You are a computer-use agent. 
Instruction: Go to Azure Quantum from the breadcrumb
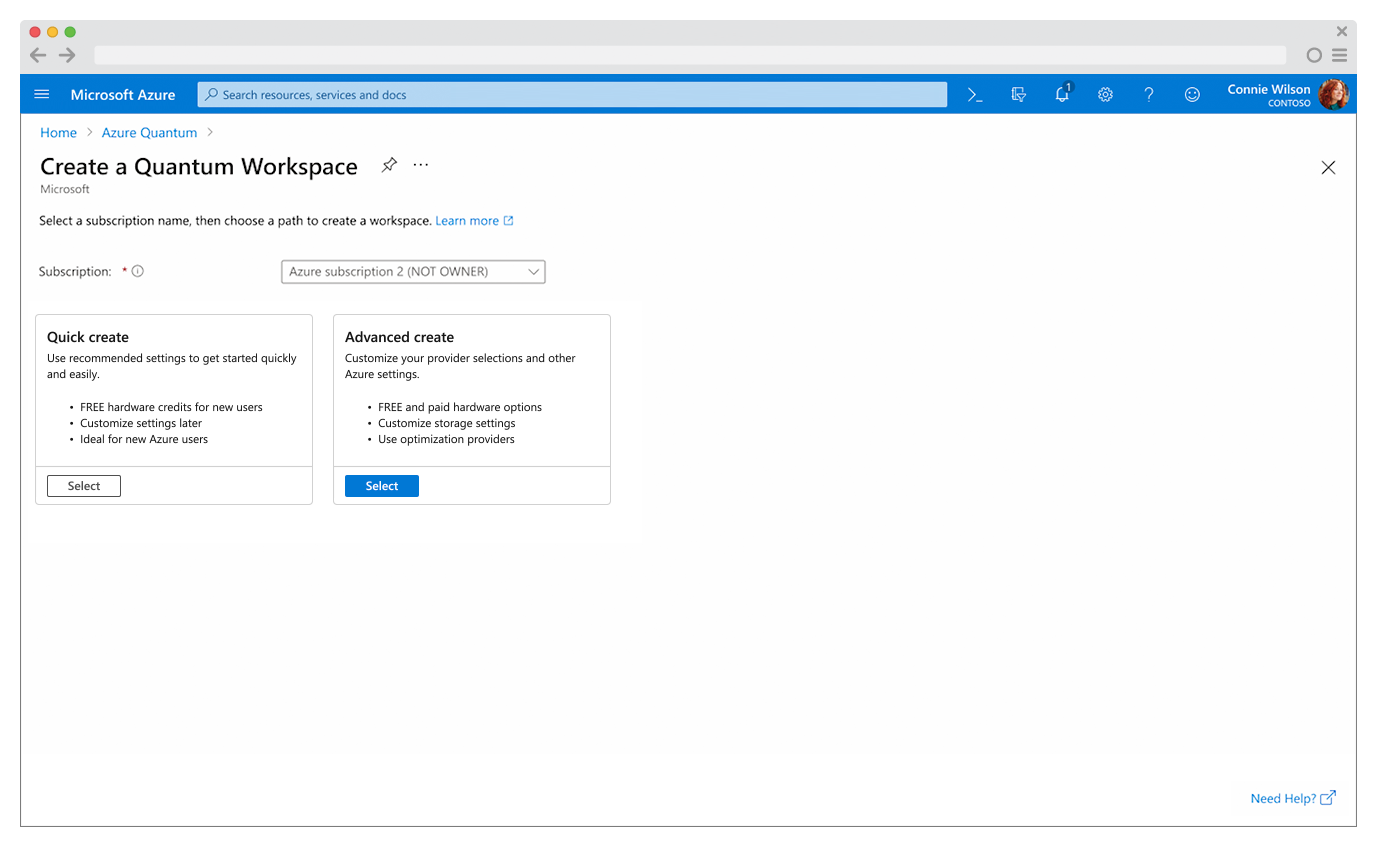(149, 132)
